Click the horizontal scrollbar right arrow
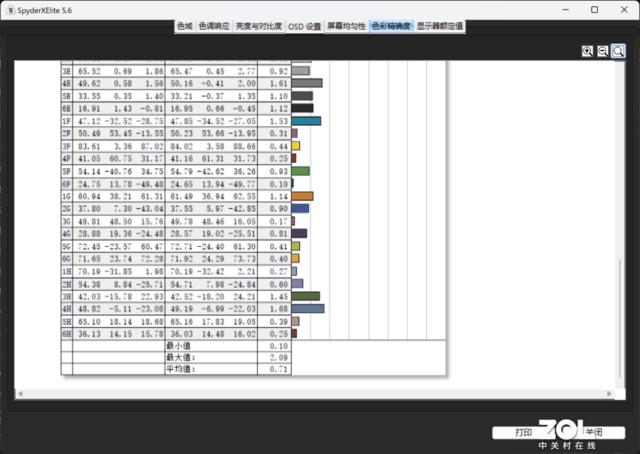 (x=609, y=394)
